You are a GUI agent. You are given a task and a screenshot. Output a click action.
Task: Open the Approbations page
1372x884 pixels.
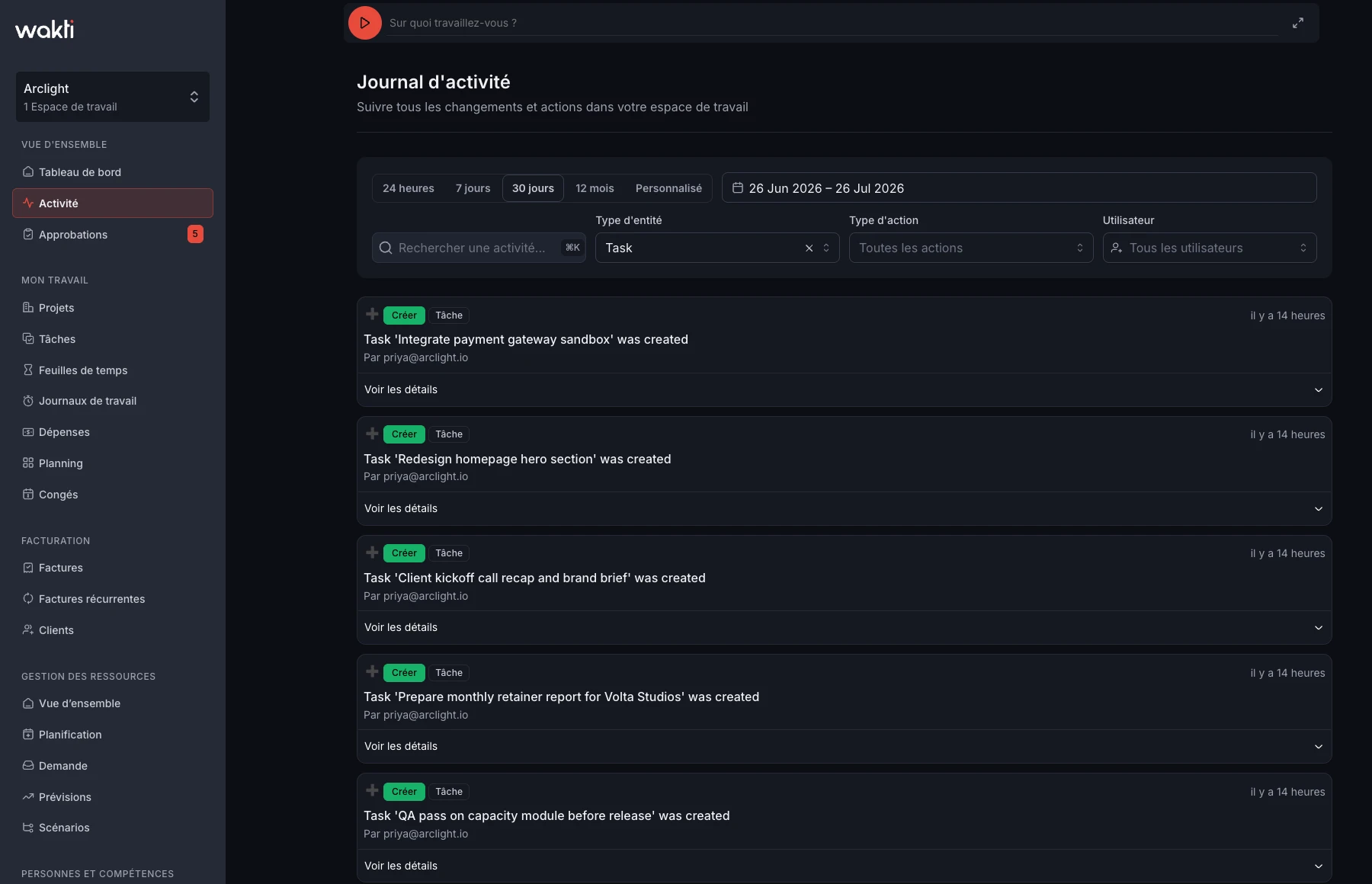(x=113, y=235)
